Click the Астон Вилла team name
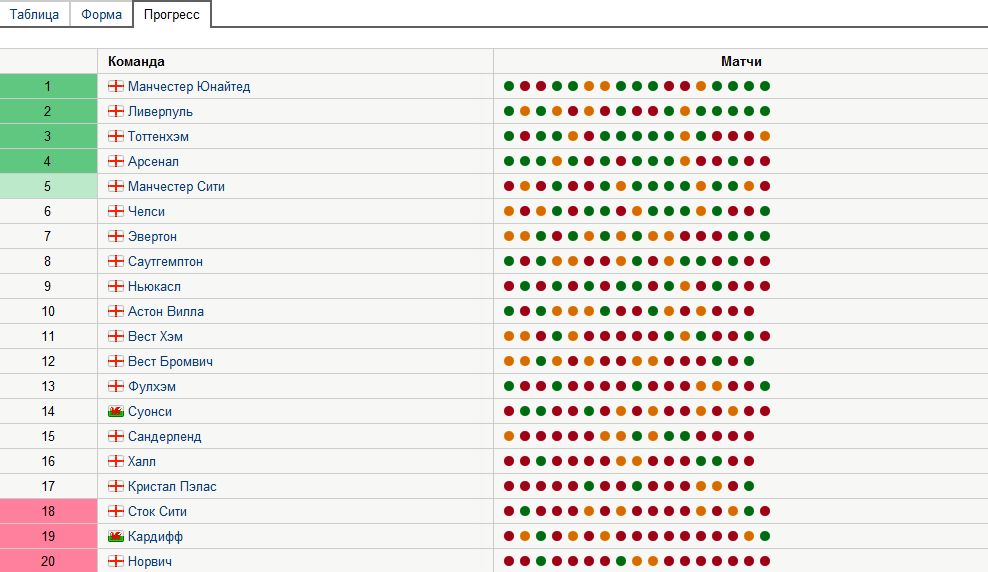The height and width of the screenshot is (572, 988). coord(166,312)
